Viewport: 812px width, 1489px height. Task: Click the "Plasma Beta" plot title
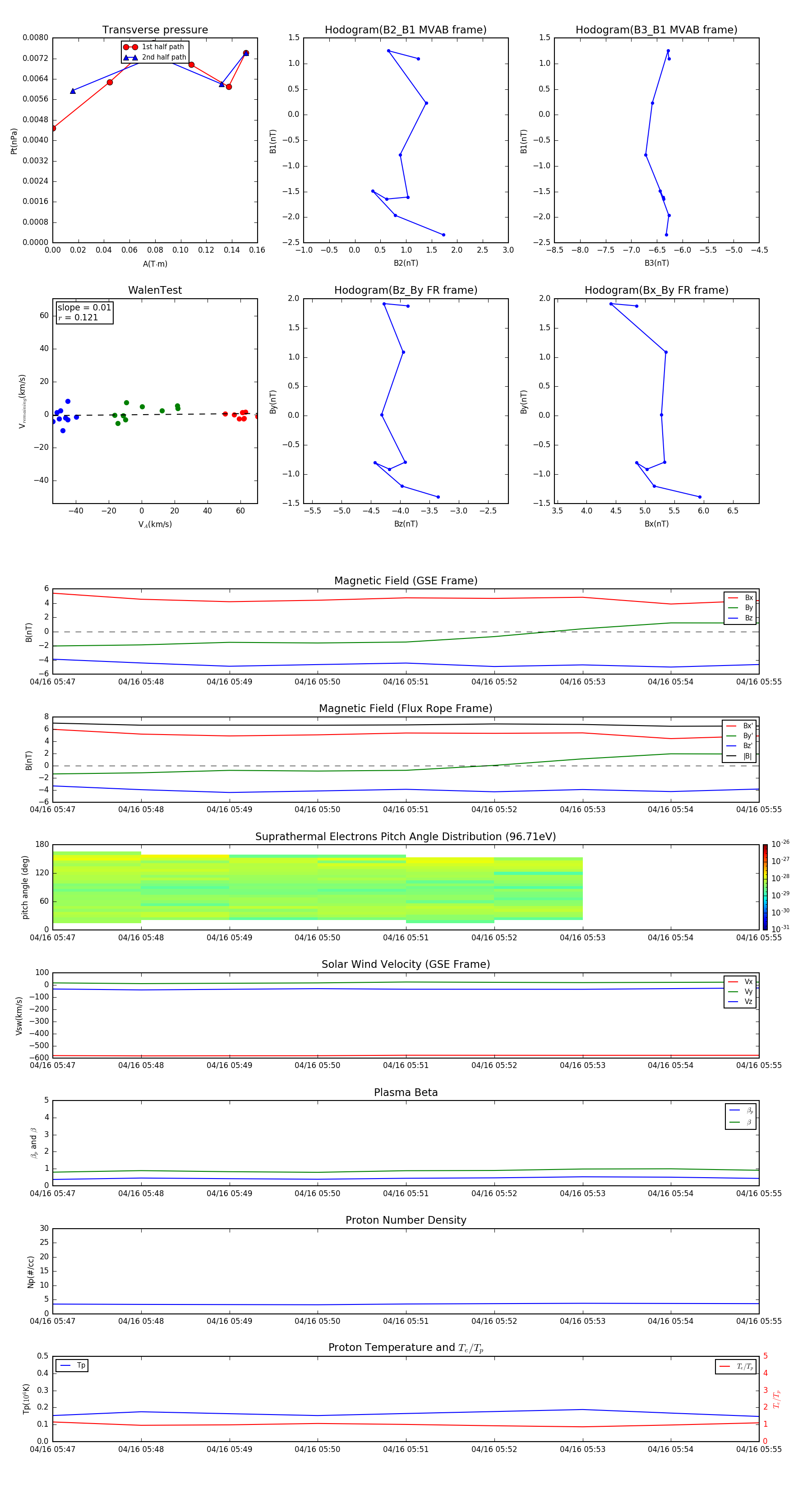coord(406,1093)
